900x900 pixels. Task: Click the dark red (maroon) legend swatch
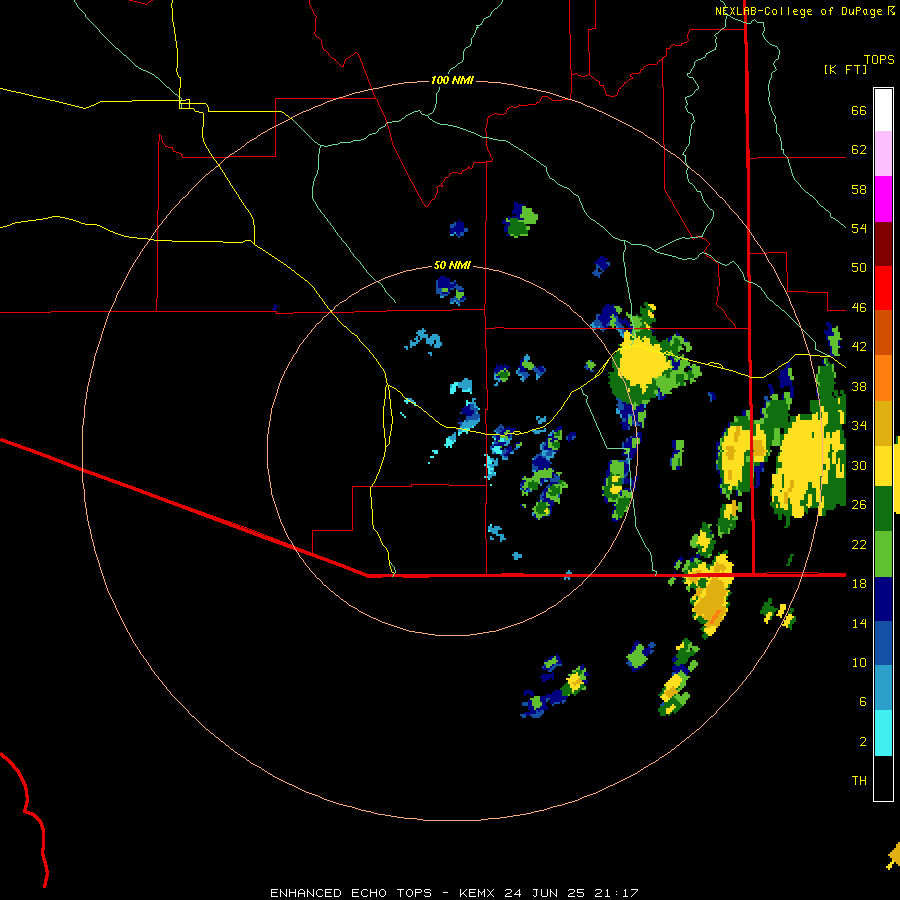click(883, 244)
